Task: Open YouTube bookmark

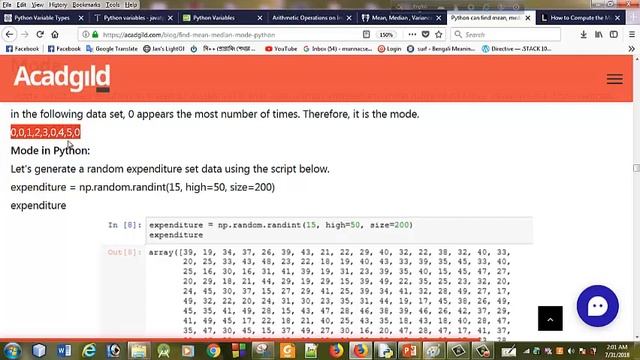Action: click(281, 49)
